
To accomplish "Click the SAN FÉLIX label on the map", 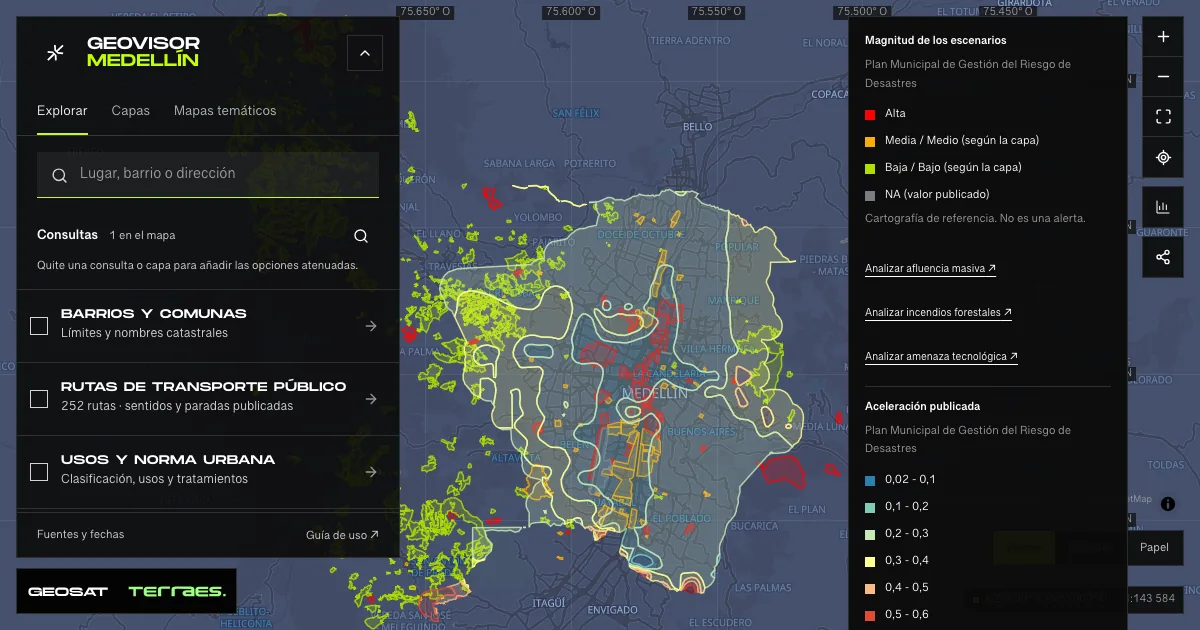I will (x=577, y=112).
